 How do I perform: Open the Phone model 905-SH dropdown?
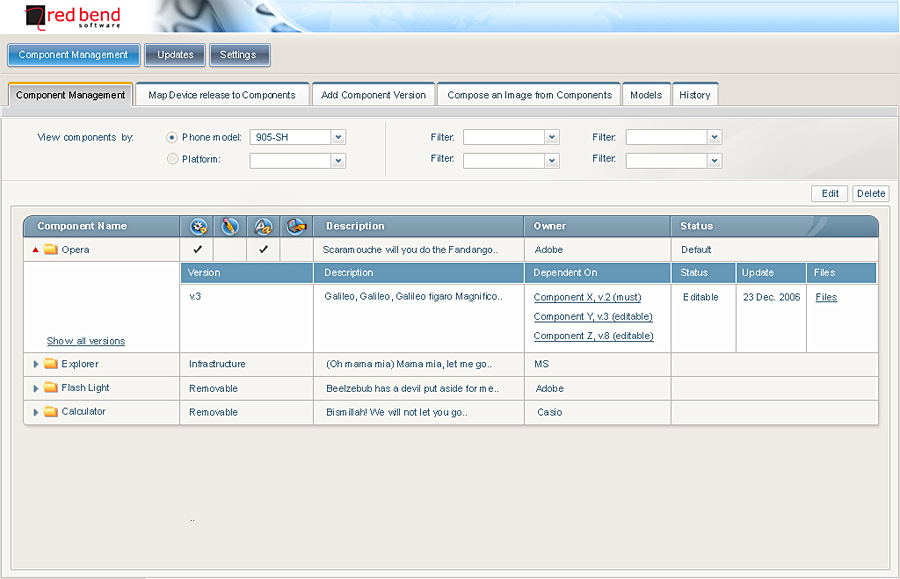[338, 137]
